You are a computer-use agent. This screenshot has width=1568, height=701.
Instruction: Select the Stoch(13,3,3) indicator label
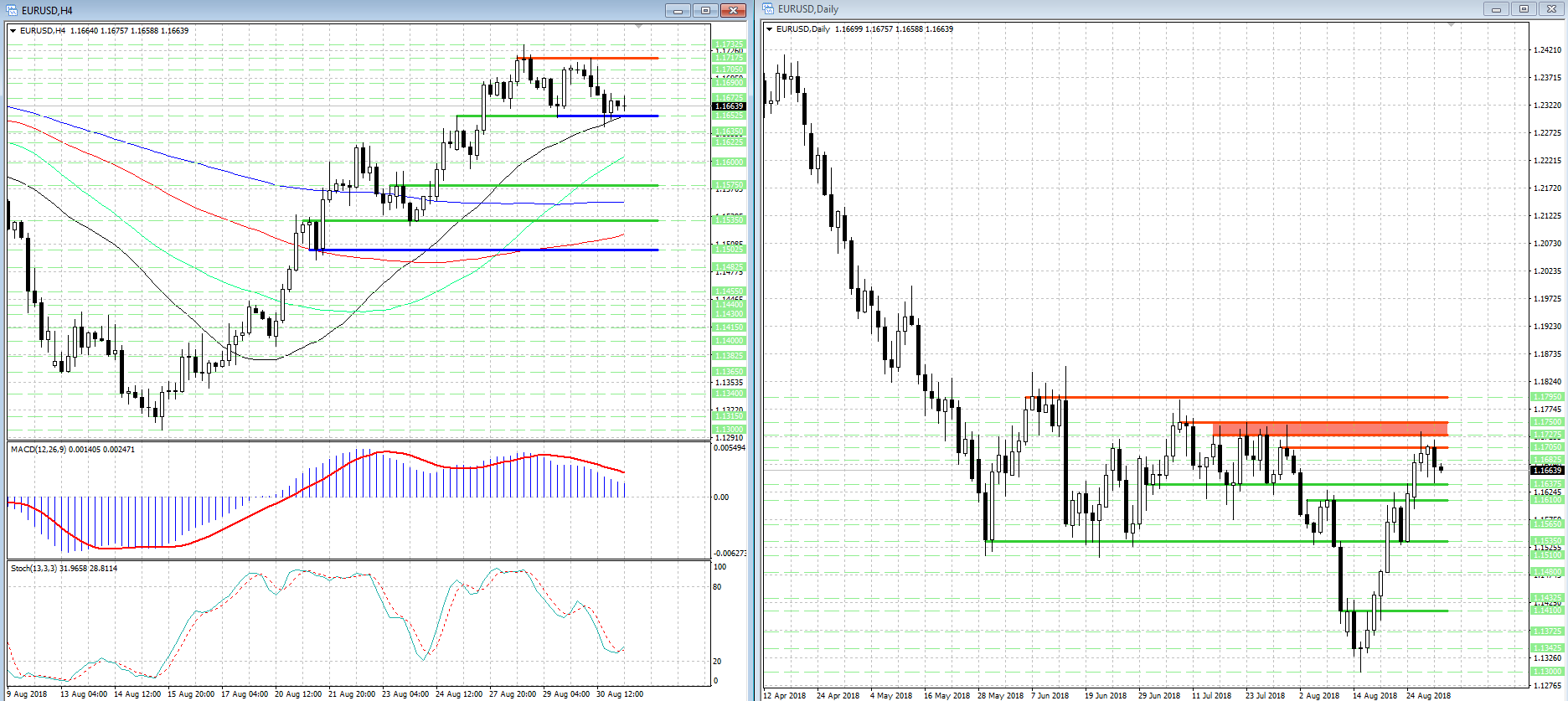(64, 569)
